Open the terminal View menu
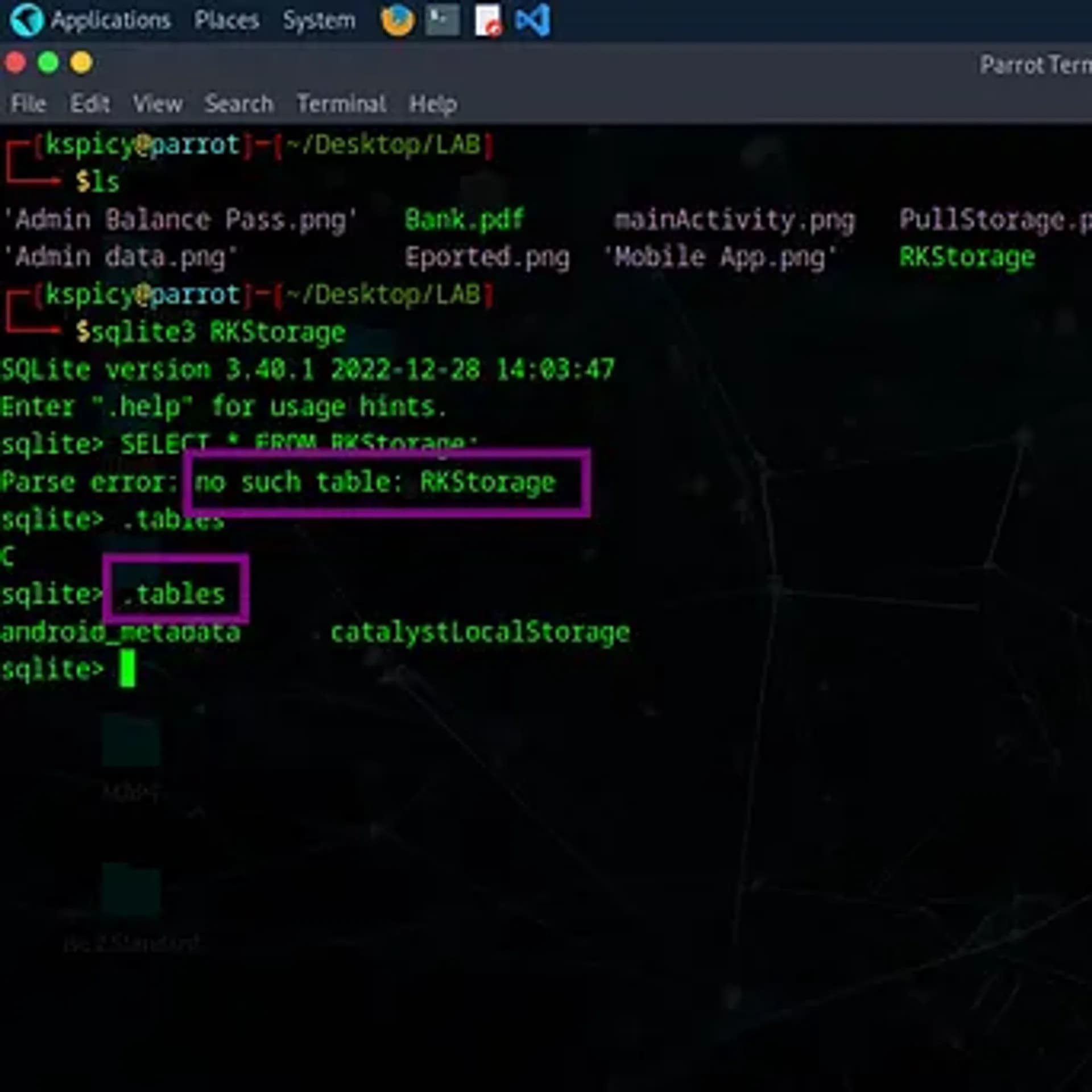 coord(158,104)
